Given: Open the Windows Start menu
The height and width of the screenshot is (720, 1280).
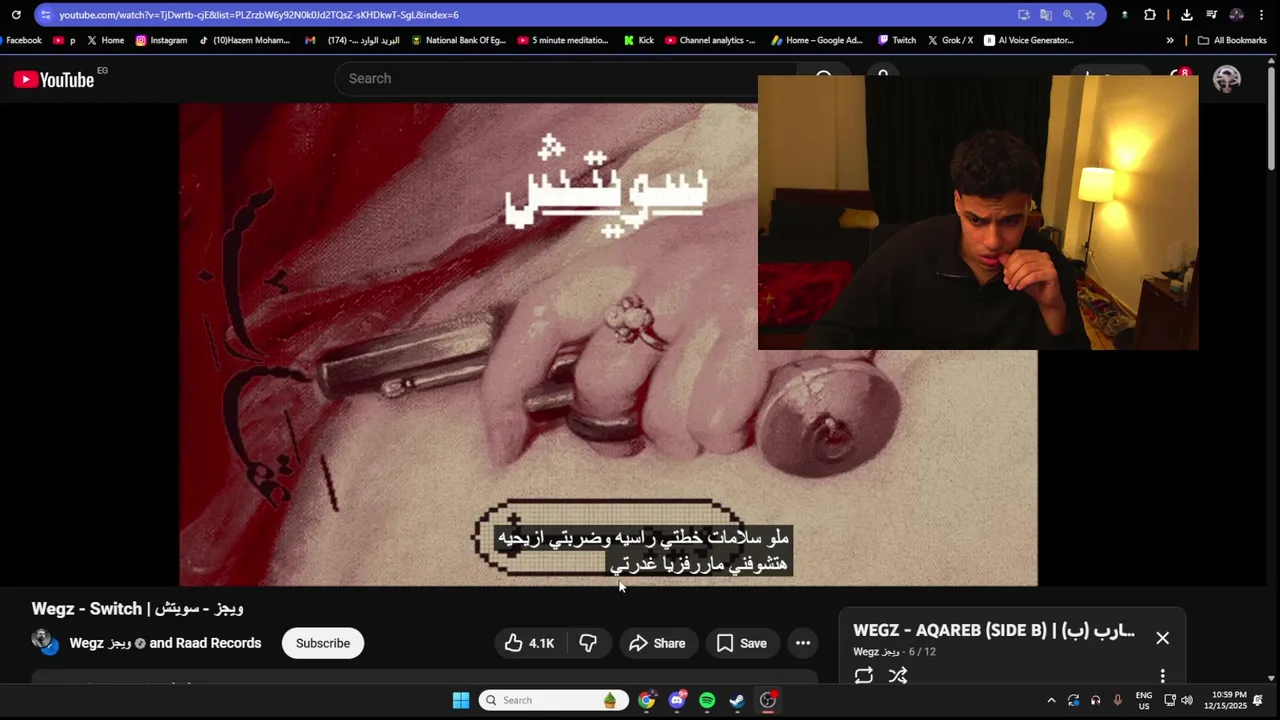Looking at the screenshot, I should 461,700.
